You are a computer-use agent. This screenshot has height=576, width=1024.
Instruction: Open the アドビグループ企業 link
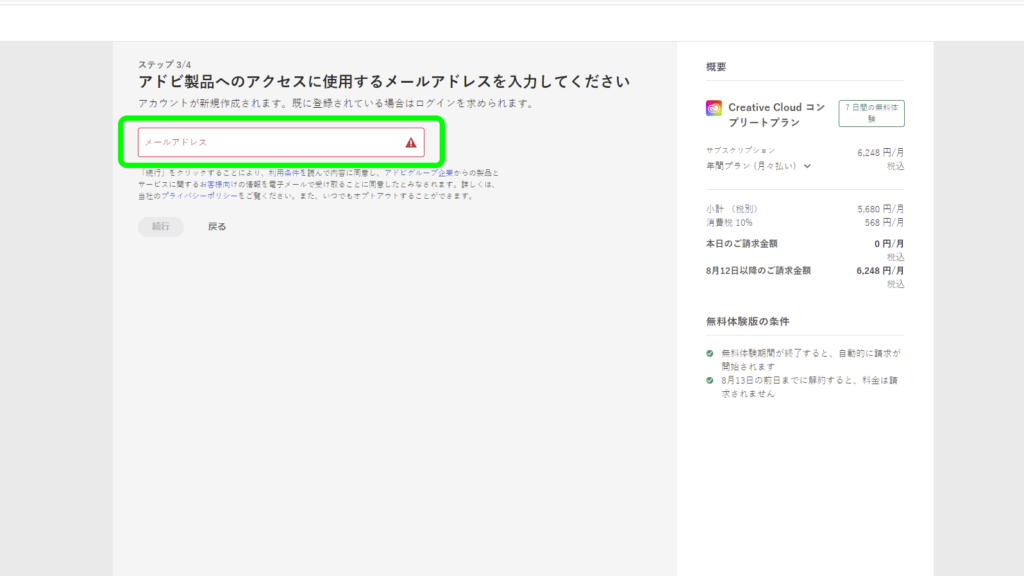click(x=419, y=173)
